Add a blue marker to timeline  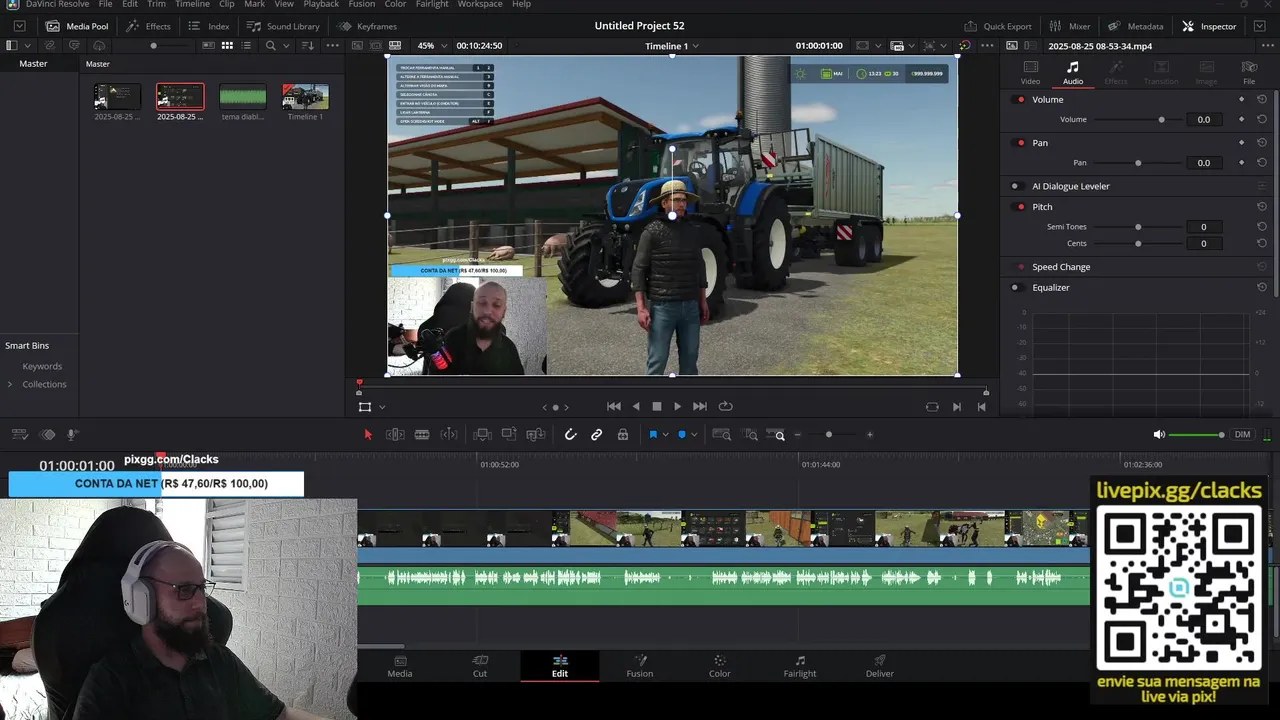tap(682, 434)
